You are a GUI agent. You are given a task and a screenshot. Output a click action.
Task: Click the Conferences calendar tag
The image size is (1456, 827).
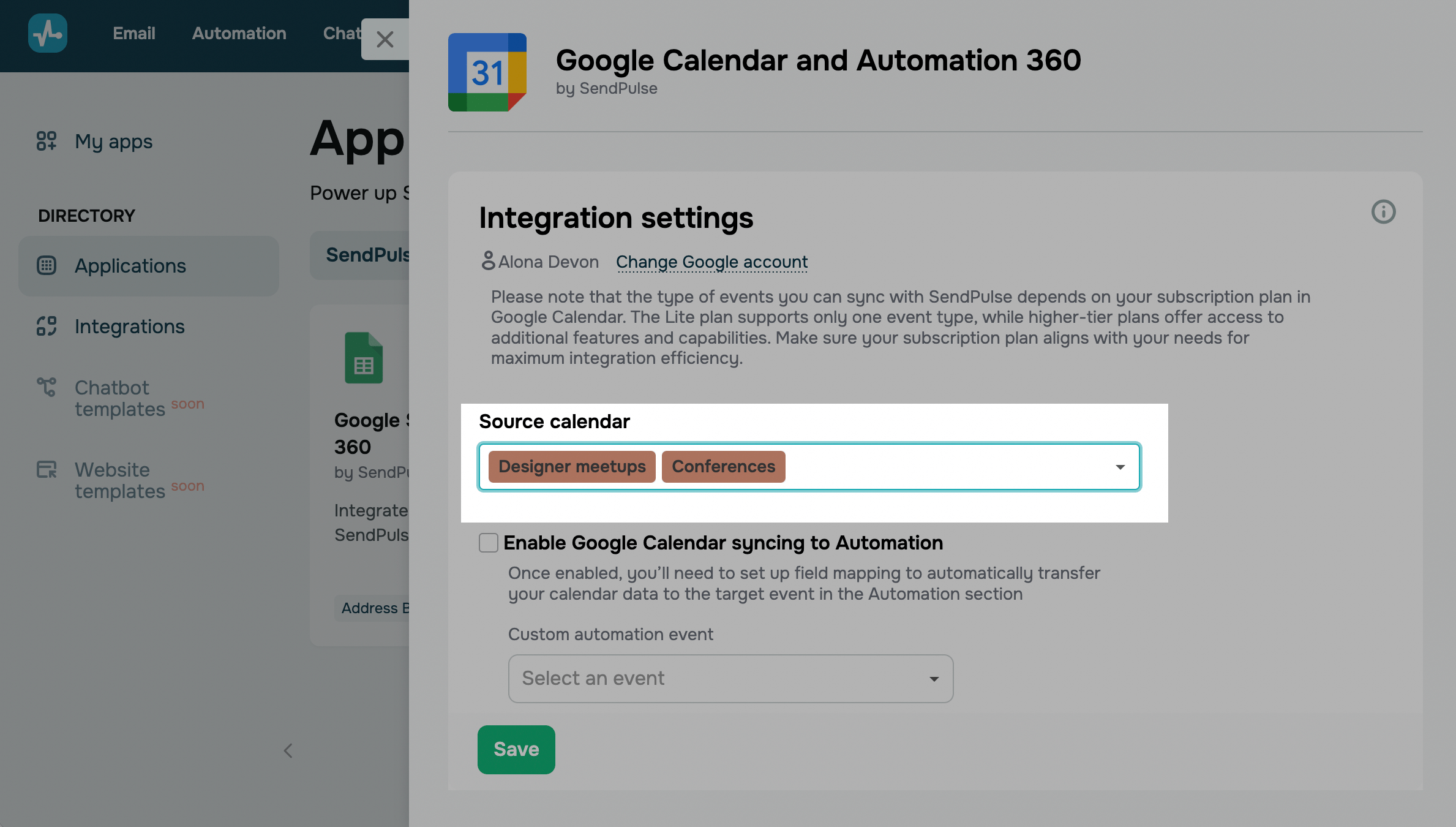click(723, 467)
